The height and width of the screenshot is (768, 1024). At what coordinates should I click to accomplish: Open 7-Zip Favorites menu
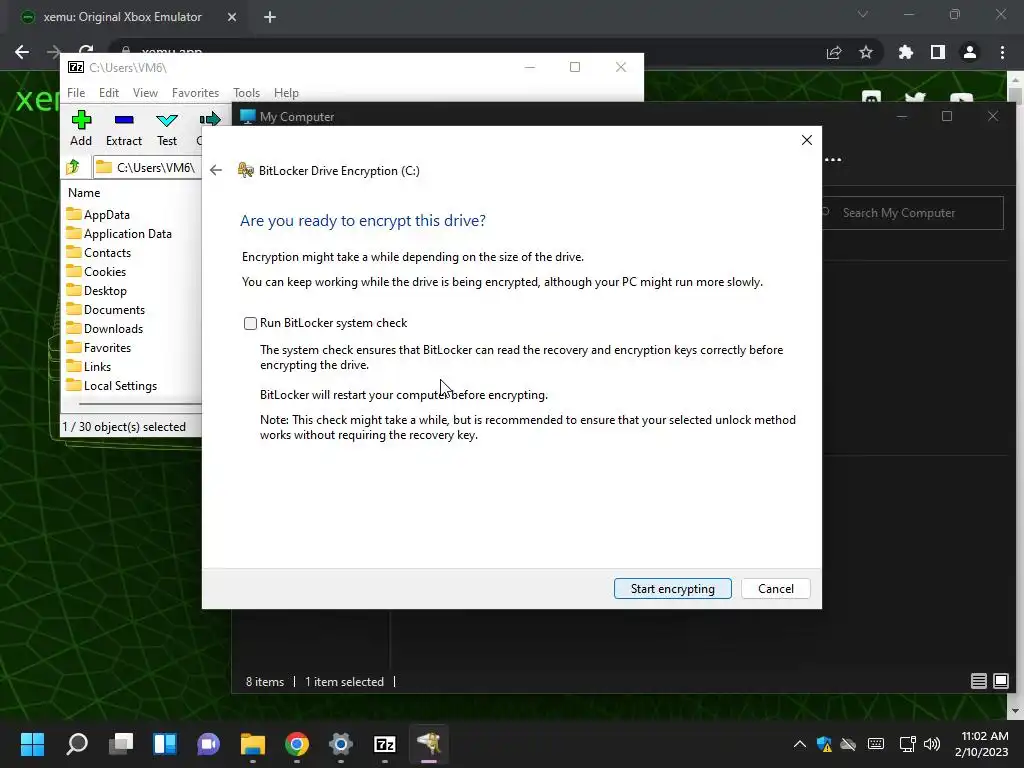click(195, 93)
